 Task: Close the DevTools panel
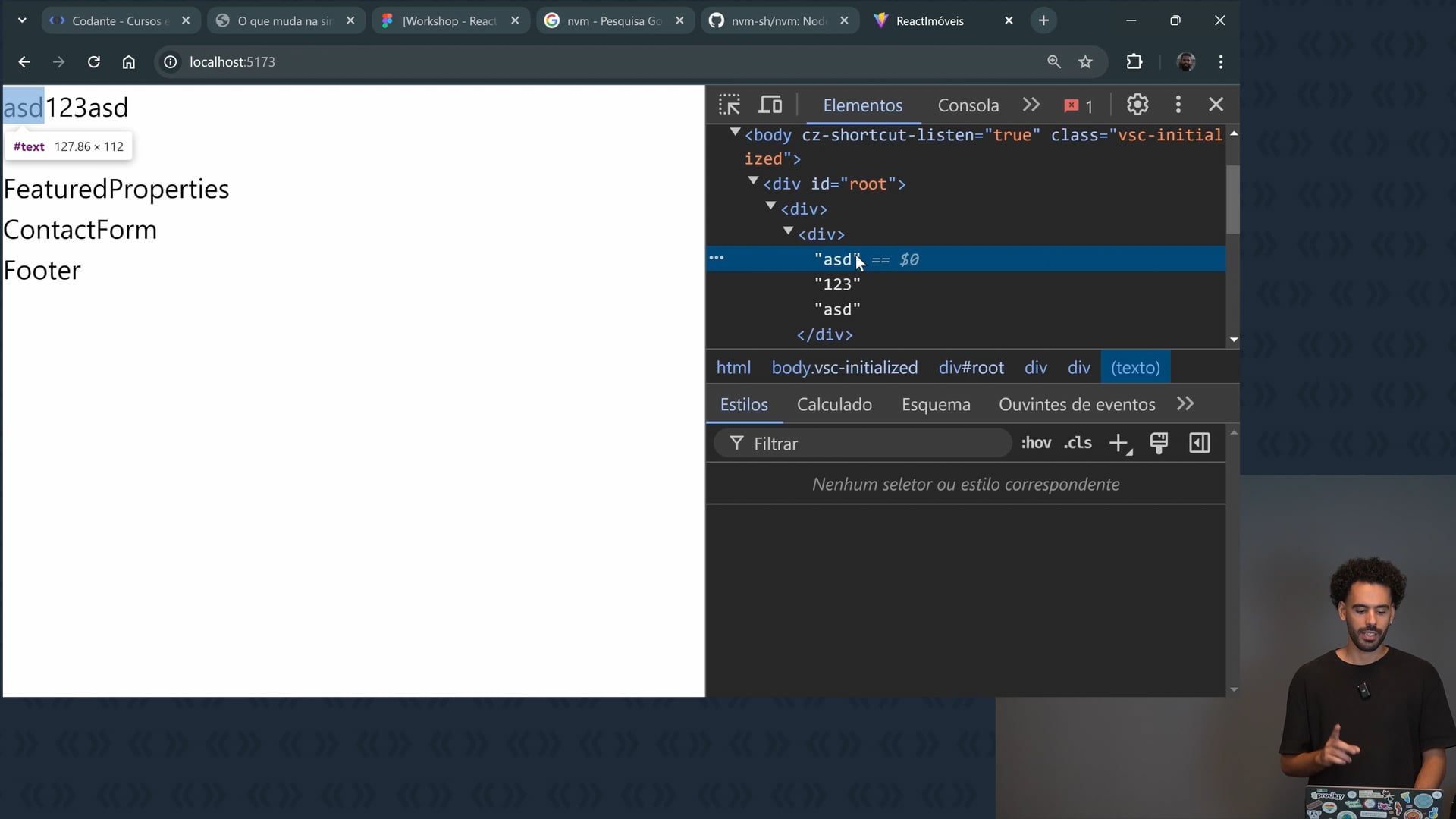pyautogui.click(x=1216, y=105)
